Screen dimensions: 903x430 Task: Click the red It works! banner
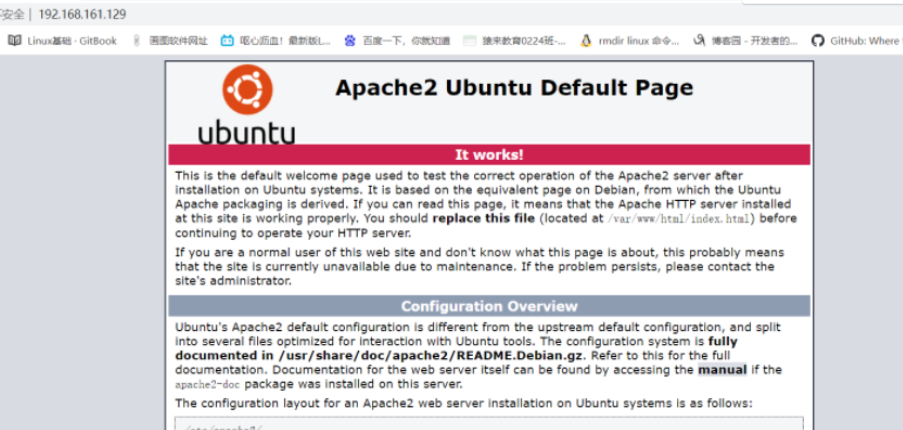(489, 154)
